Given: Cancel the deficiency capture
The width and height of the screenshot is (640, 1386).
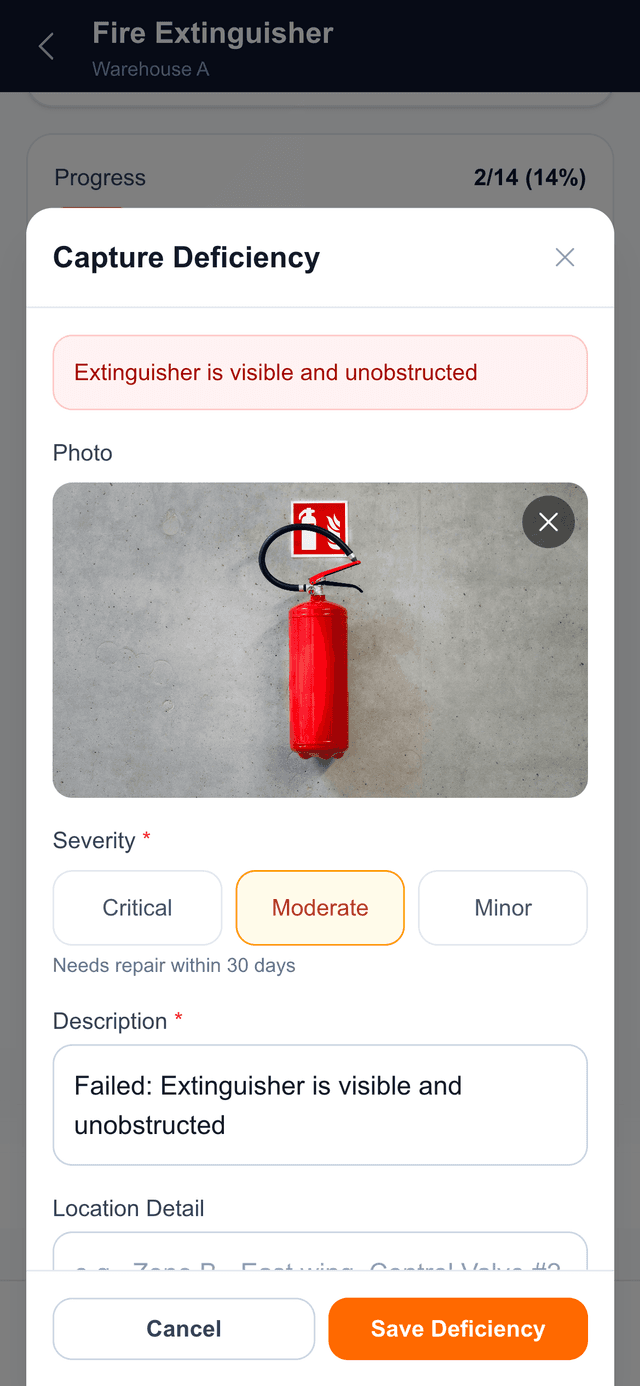Looking at the screenshot, I should (x=184, y=1329).
